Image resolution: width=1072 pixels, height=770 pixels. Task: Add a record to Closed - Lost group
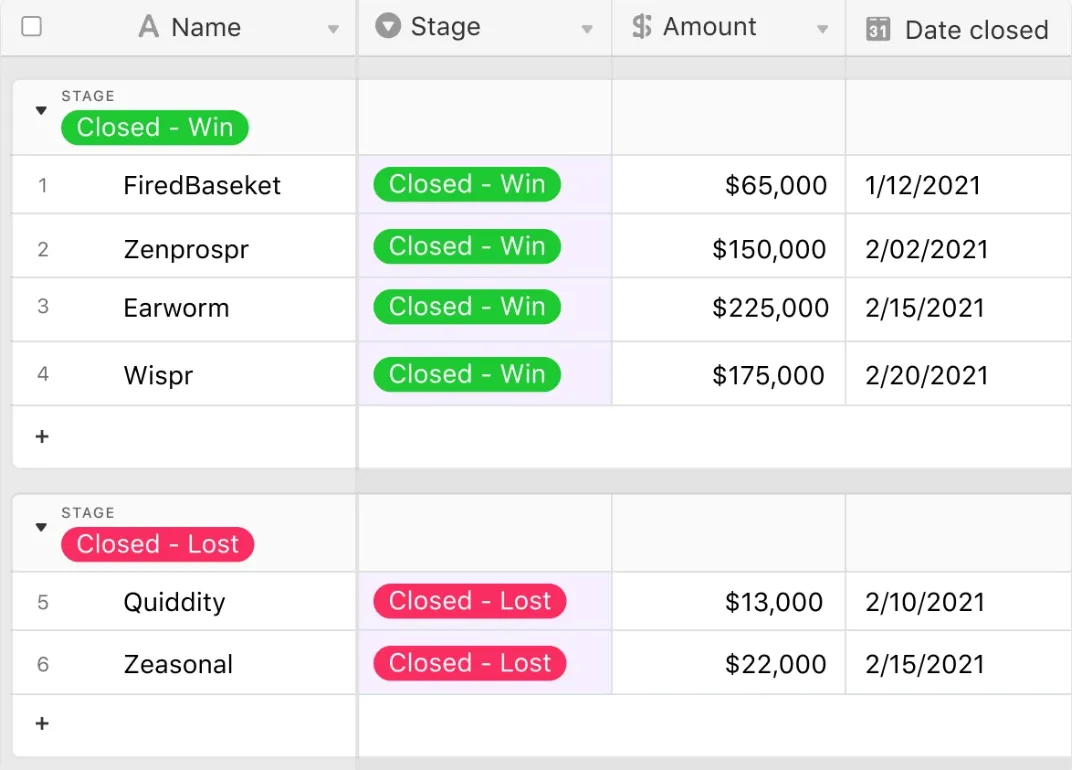(42, 723)
